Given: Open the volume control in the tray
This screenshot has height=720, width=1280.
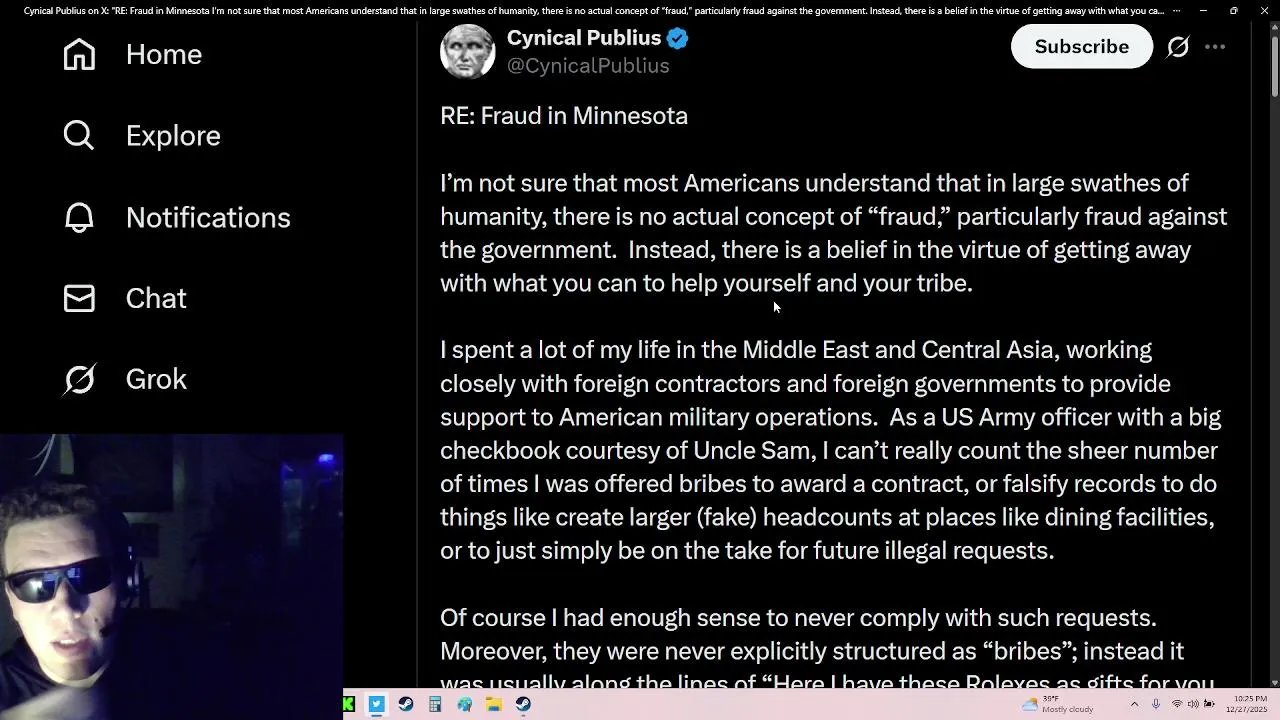Looking at the screenshot, I should [x=1193, y=704].
